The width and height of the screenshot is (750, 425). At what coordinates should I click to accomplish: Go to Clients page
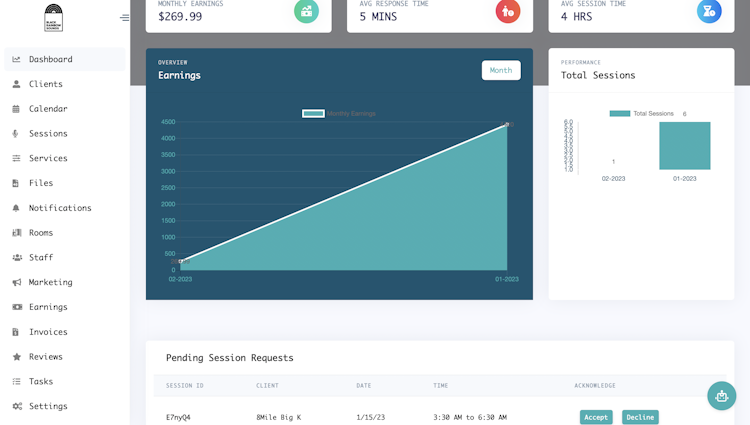pyautogui.click(x=65, y=84)
